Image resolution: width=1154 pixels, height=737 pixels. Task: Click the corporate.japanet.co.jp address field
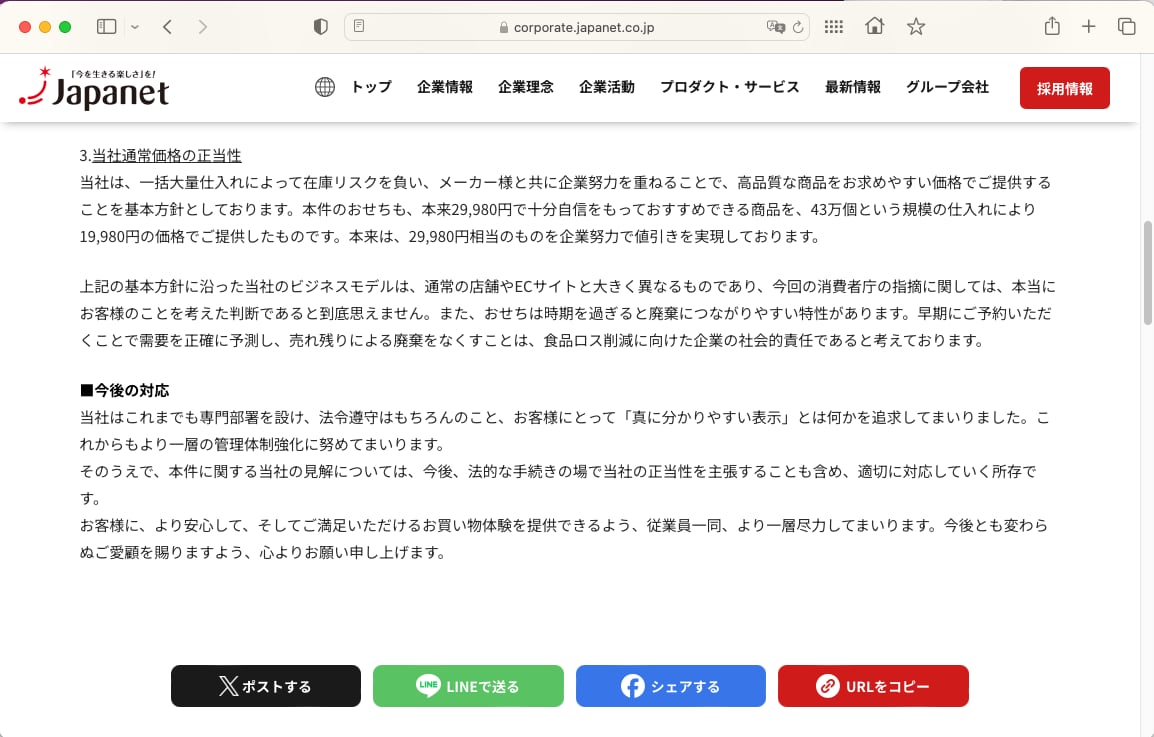coord(577,27)
